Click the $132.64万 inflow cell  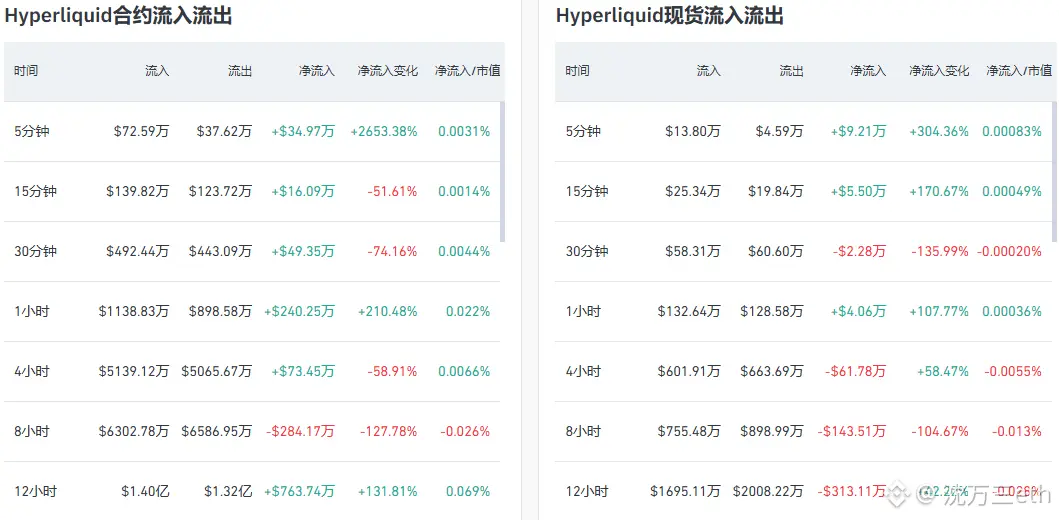tap(689, 312)
